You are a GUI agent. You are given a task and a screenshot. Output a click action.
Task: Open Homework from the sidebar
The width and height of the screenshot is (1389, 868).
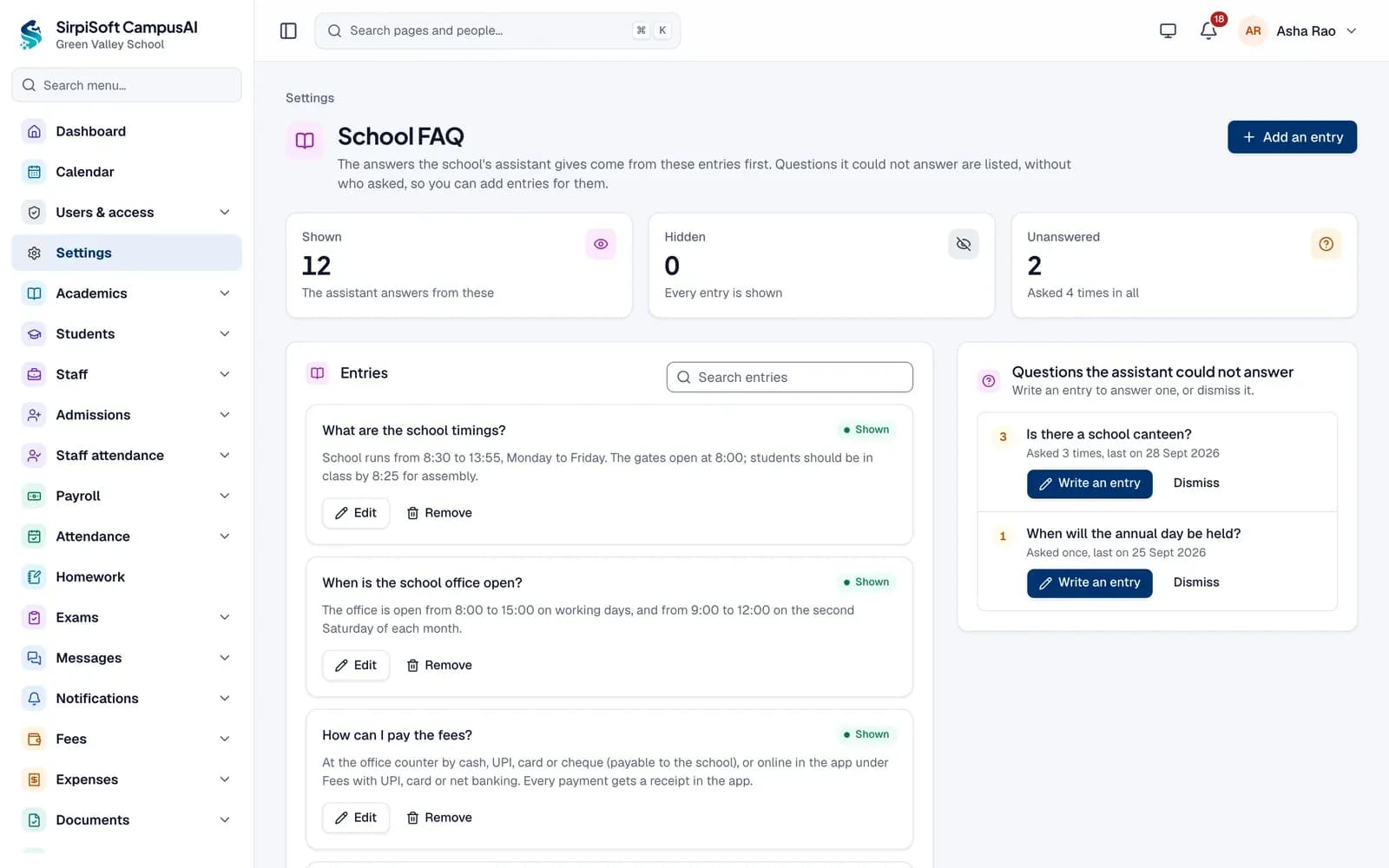[127, 577]
